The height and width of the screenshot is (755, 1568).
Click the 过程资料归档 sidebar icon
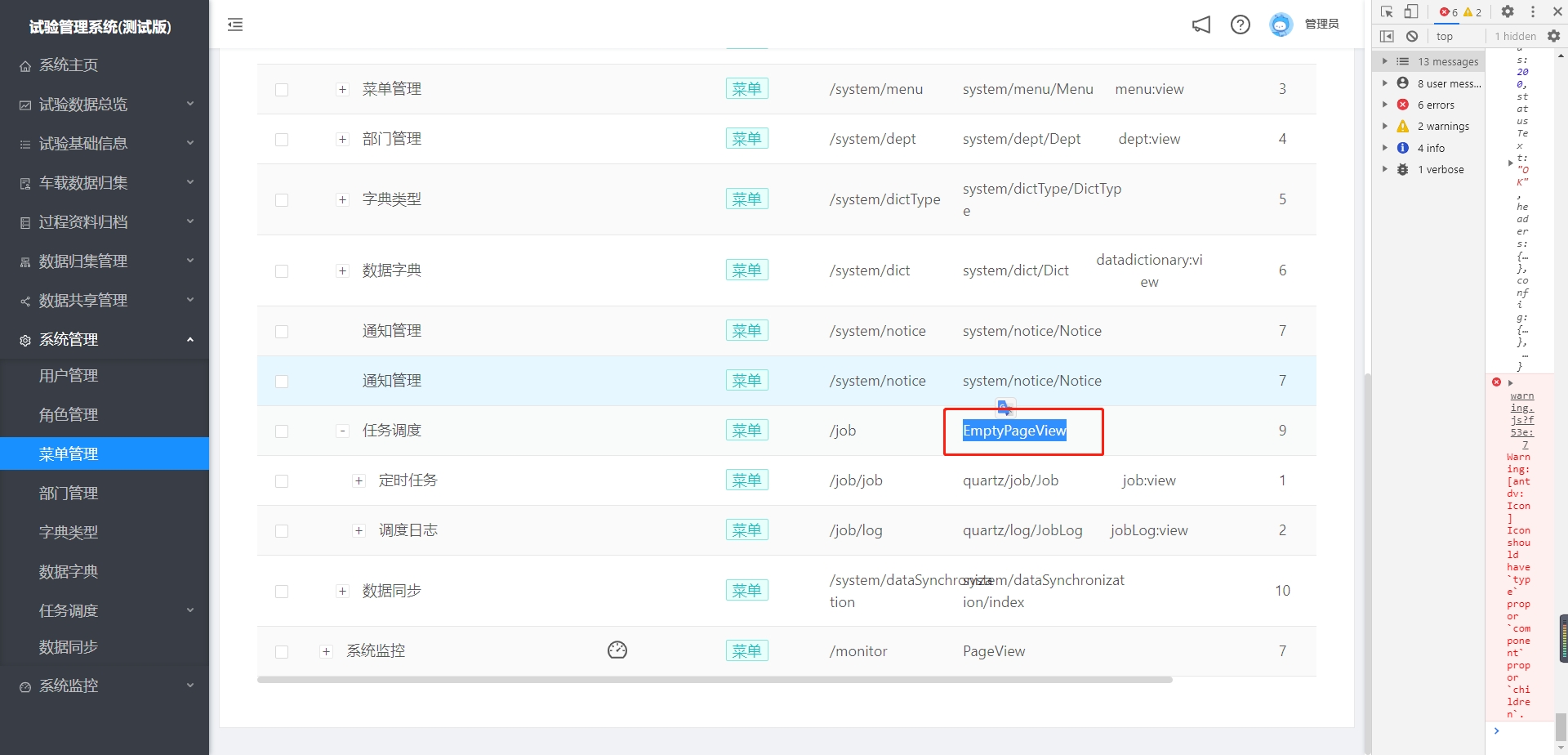point(25,223)
